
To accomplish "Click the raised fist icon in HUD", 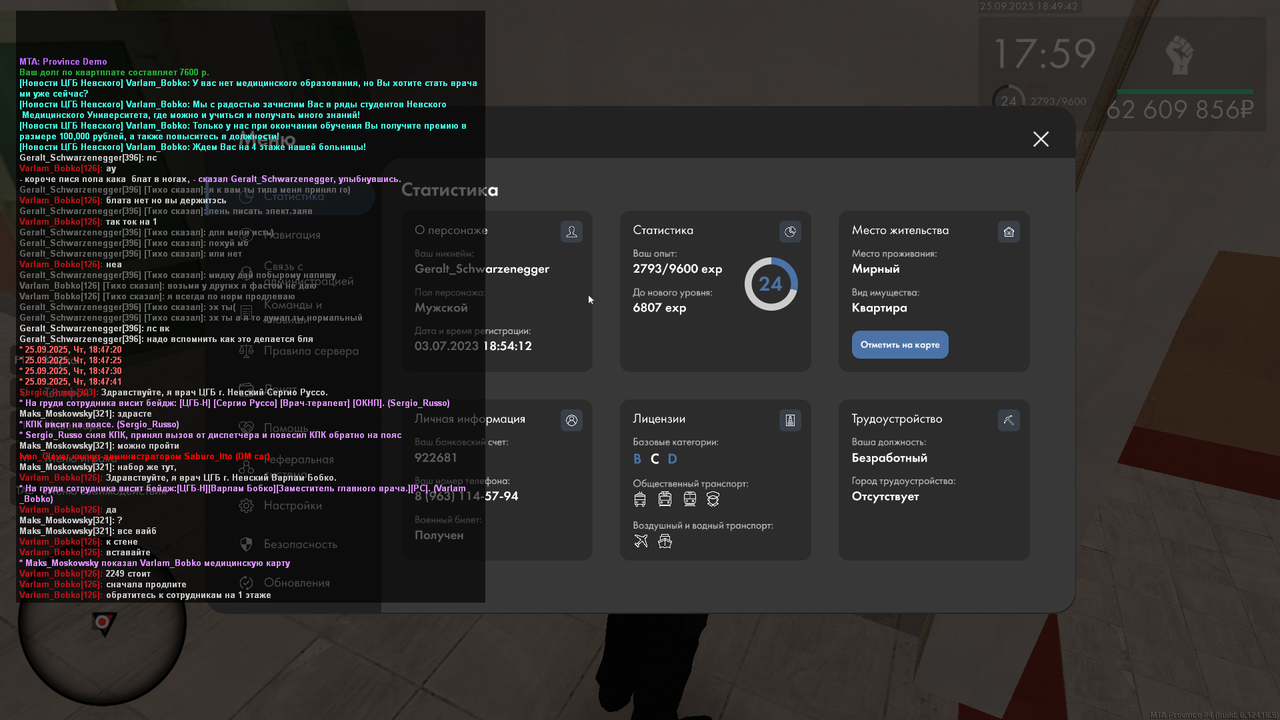I will point(1181,57).
